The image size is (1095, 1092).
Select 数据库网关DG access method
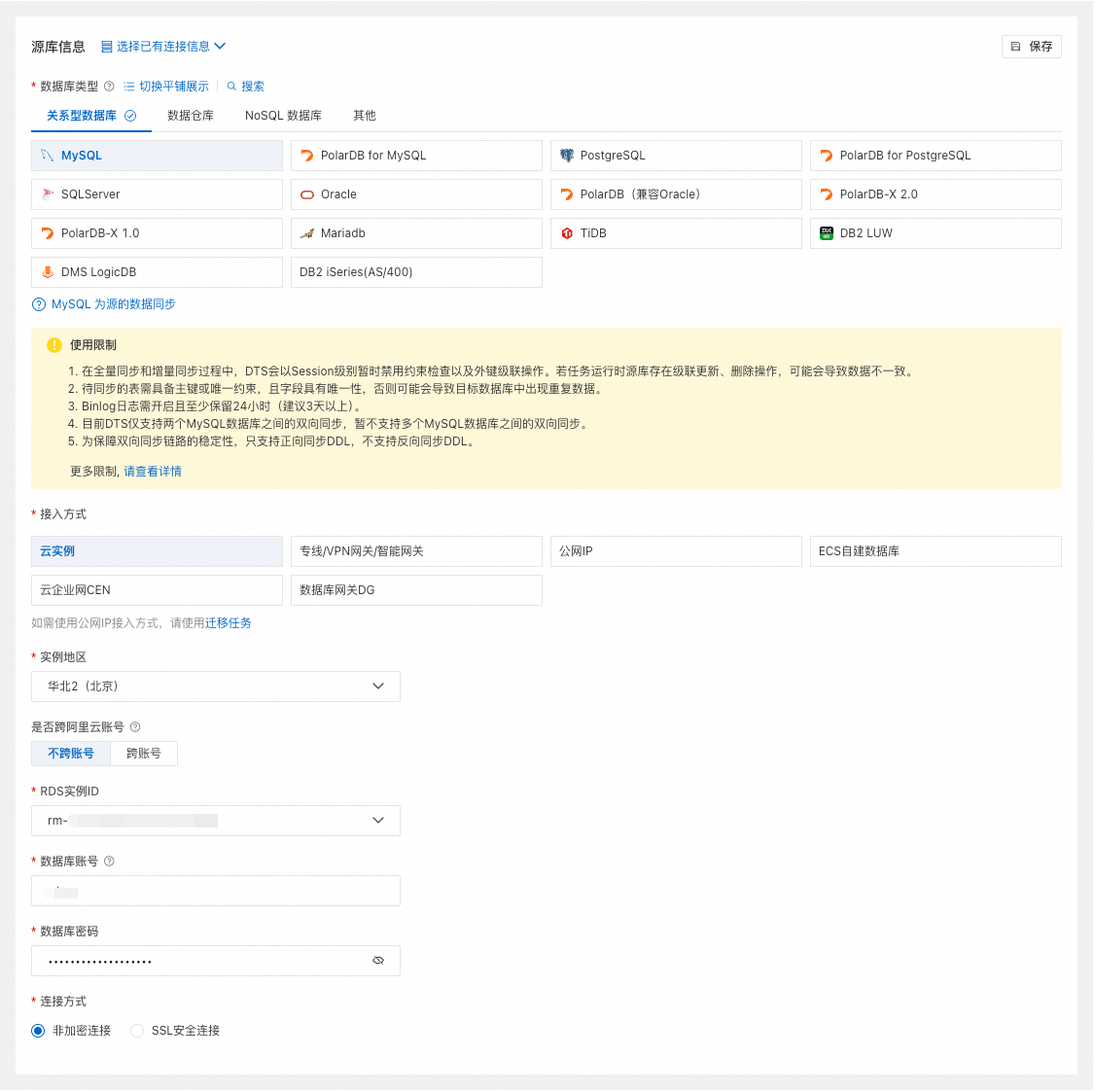point(416,590)
